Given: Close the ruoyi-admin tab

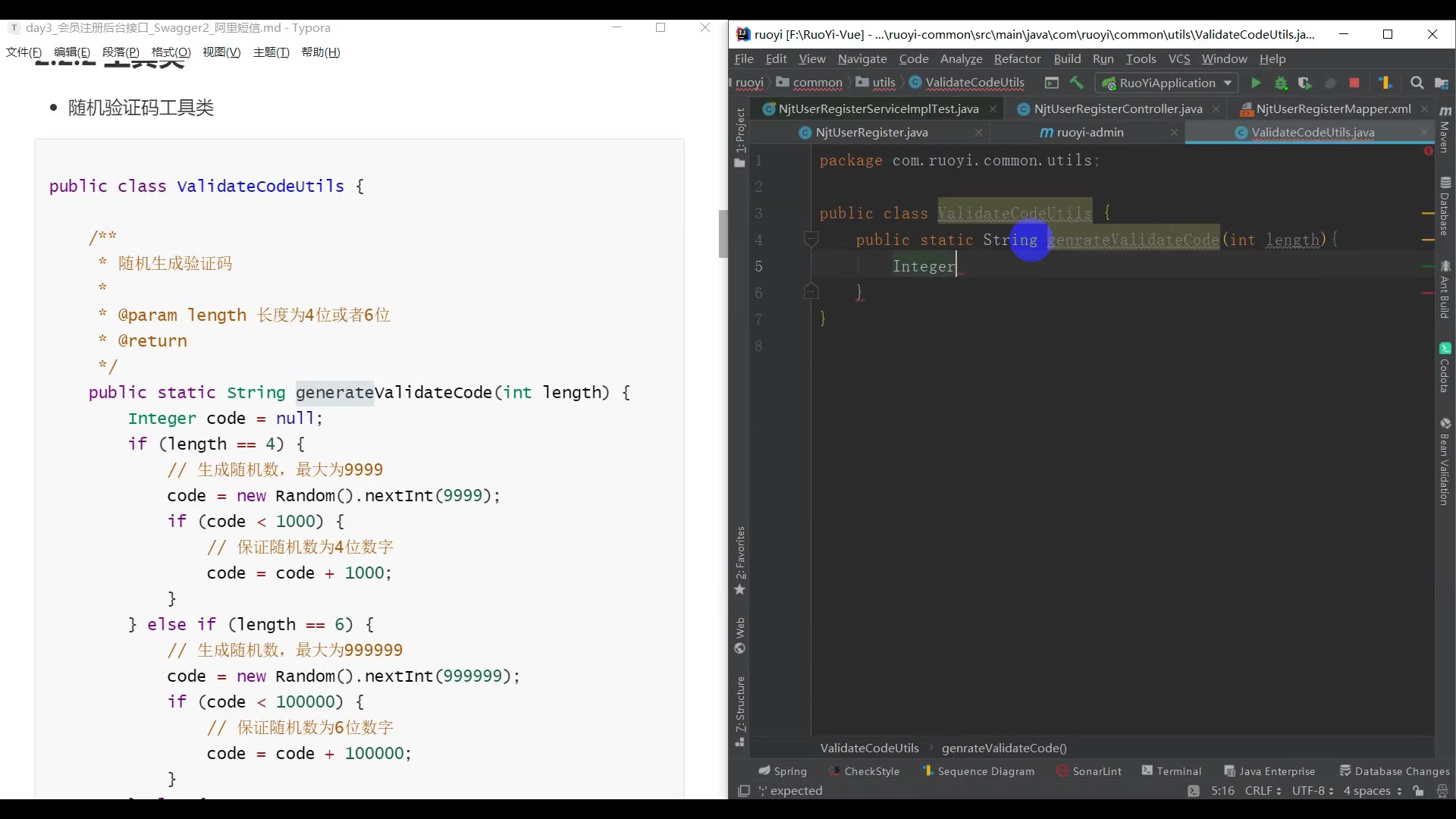Looking at the screenshot, I should [x=1174, y=133].
